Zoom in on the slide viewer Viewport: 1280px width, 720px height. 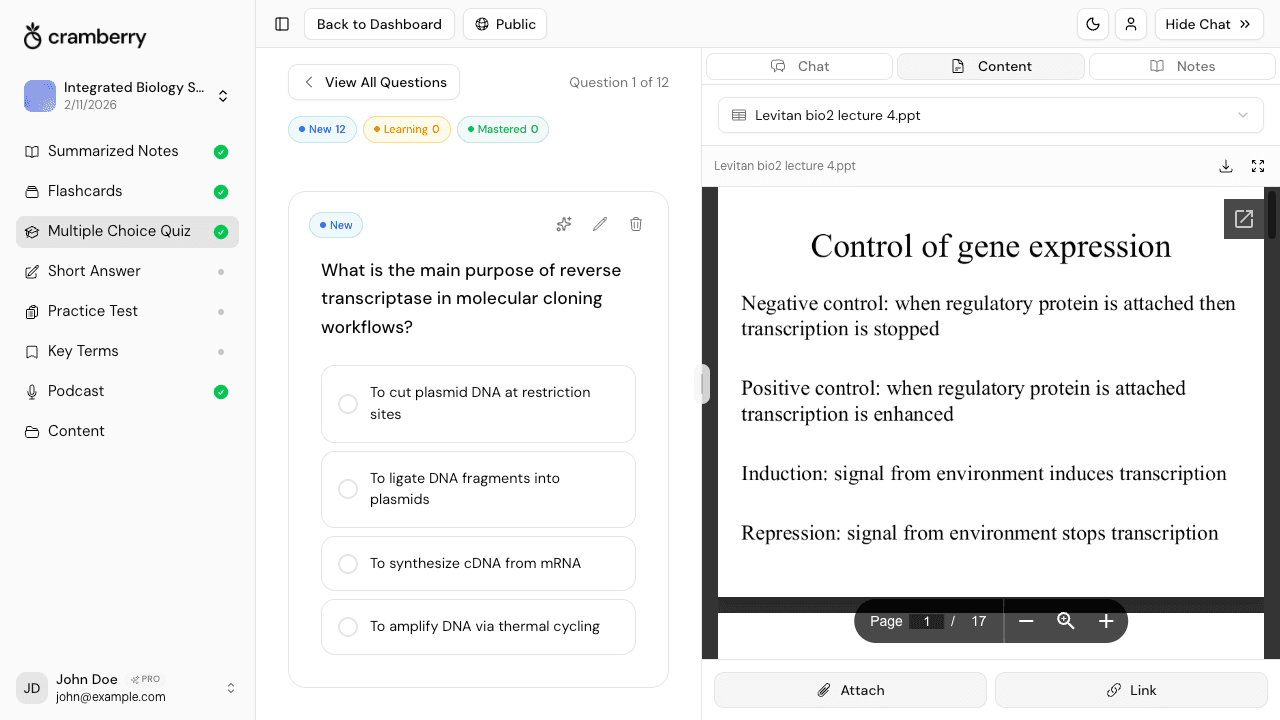pyautogui.click(x=1105, y=620)
